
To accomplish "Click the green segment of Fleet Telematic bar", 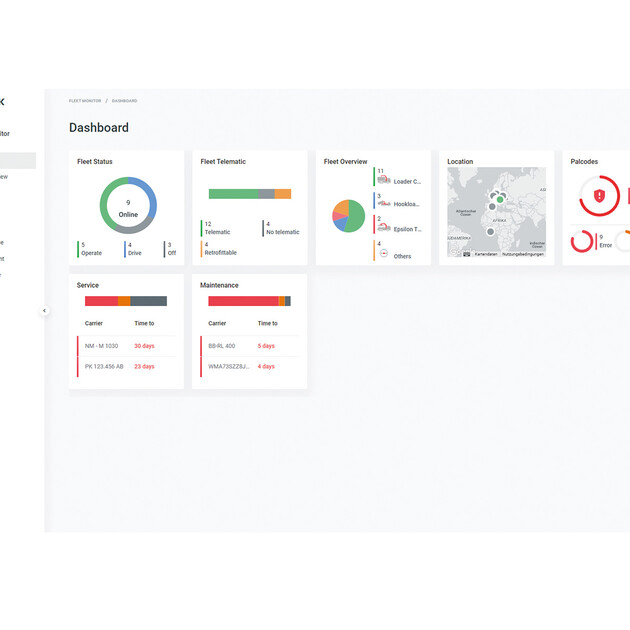I will (x=232, y=194).
